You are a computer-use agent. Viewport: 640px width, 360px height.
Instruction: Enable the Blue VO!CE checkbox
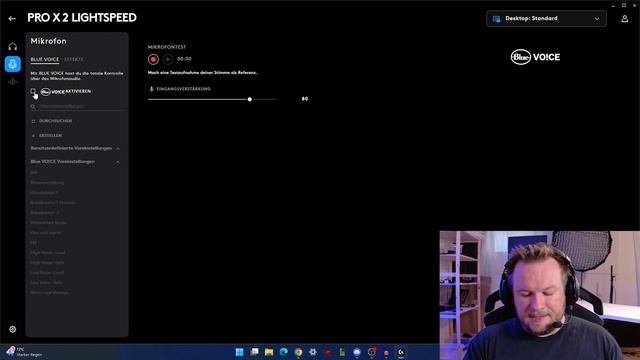pos(33,91)
